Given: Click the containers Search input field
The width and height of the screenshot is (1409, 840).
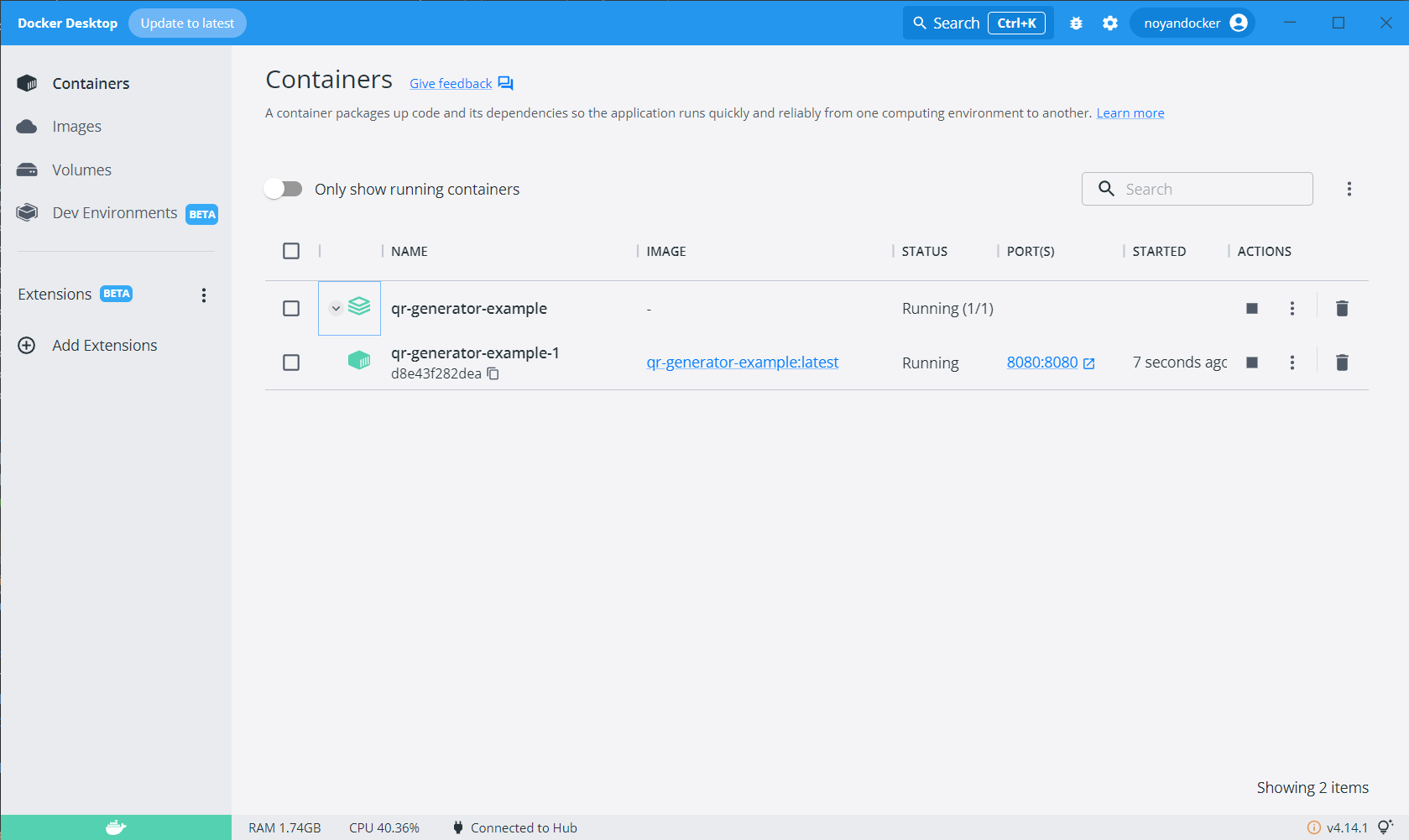Looking at the screenshot, I should pyautogui.click(x=1198, y=189).
